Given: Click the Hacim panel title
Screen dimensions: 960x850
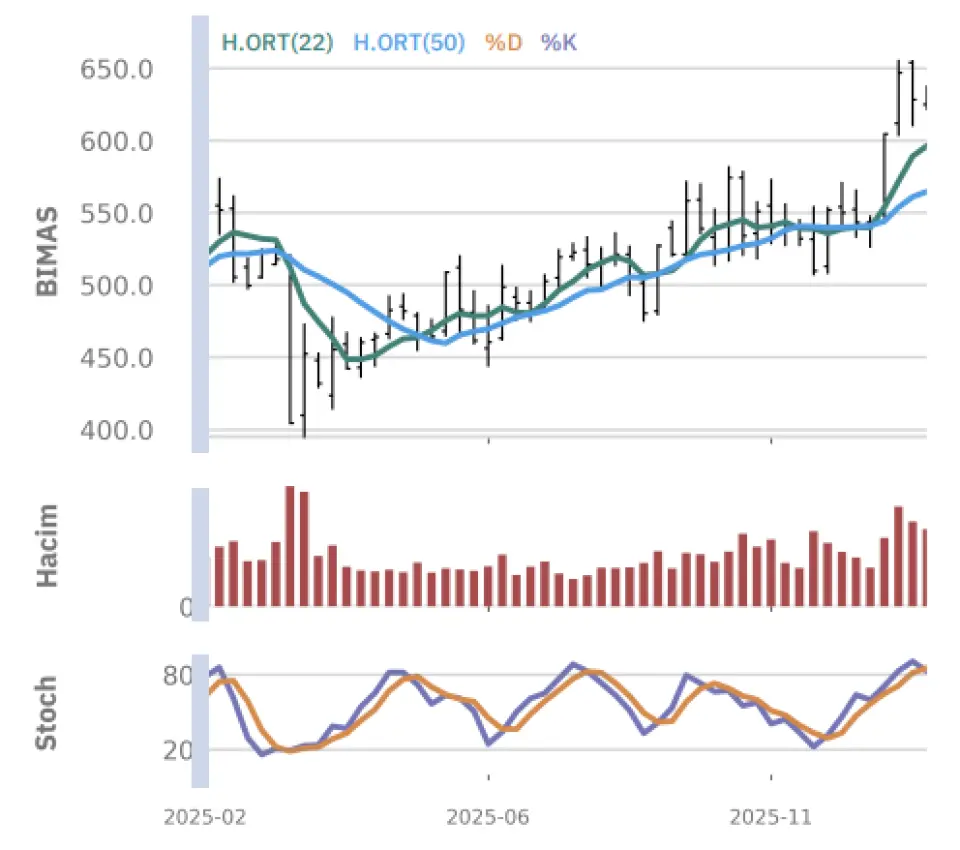Looking at the screenshot, I should click(46, 545).
